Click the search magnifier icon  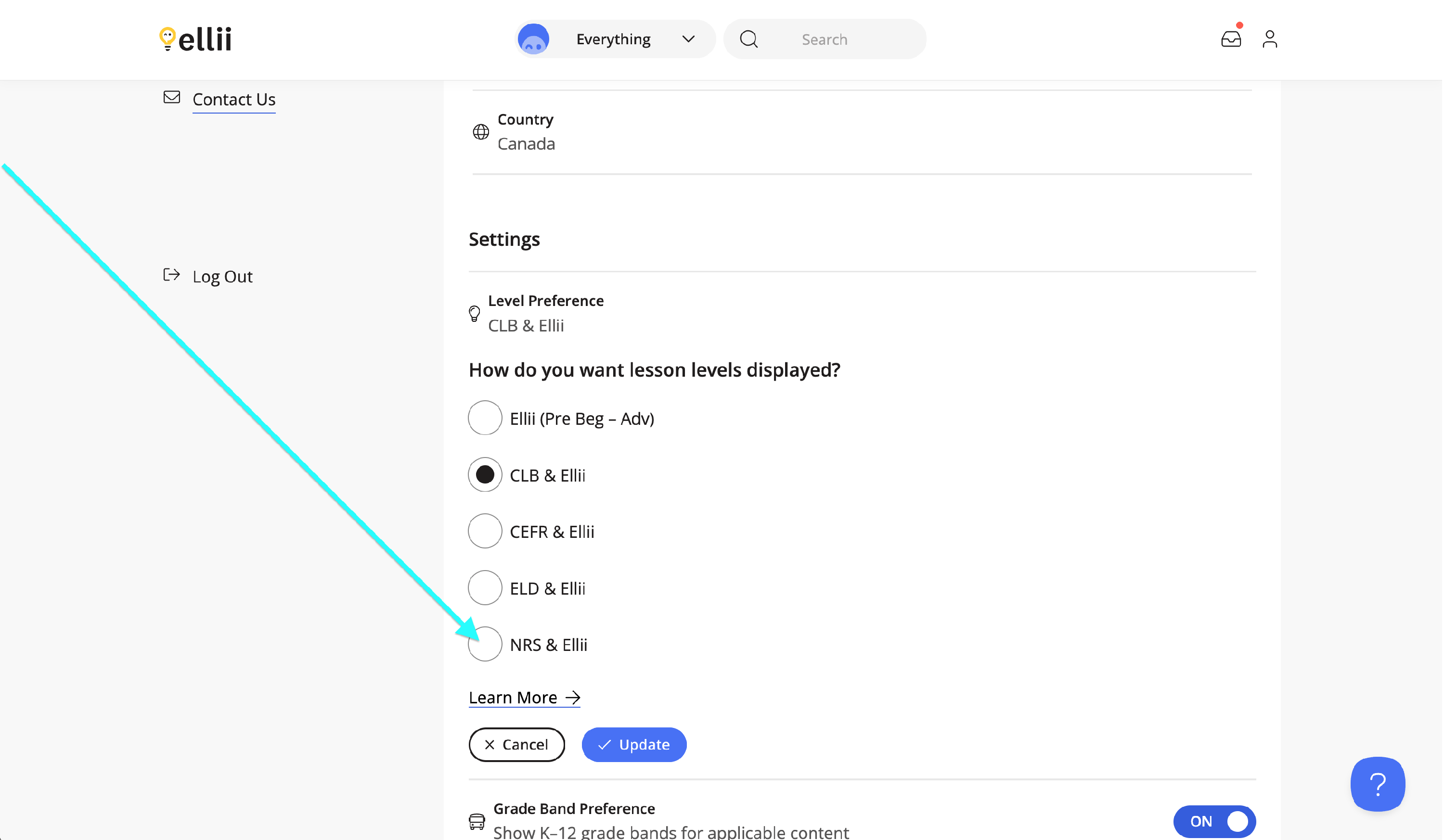click(x=749, y=39)
